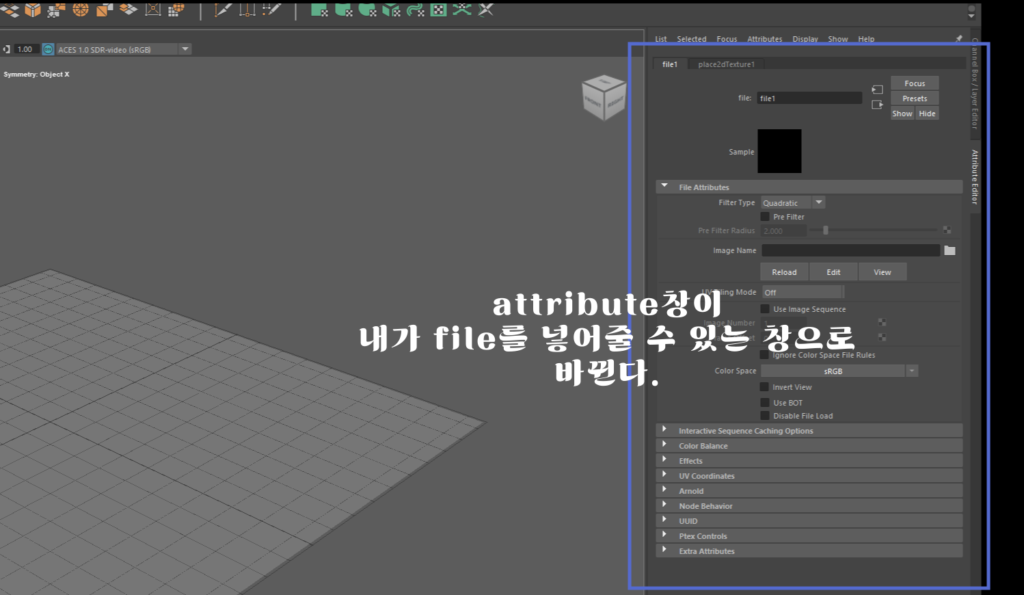Toggle Ignore Color Space File Rules checkbox
Screen dimensions: 1024x595
click(765, 355)
